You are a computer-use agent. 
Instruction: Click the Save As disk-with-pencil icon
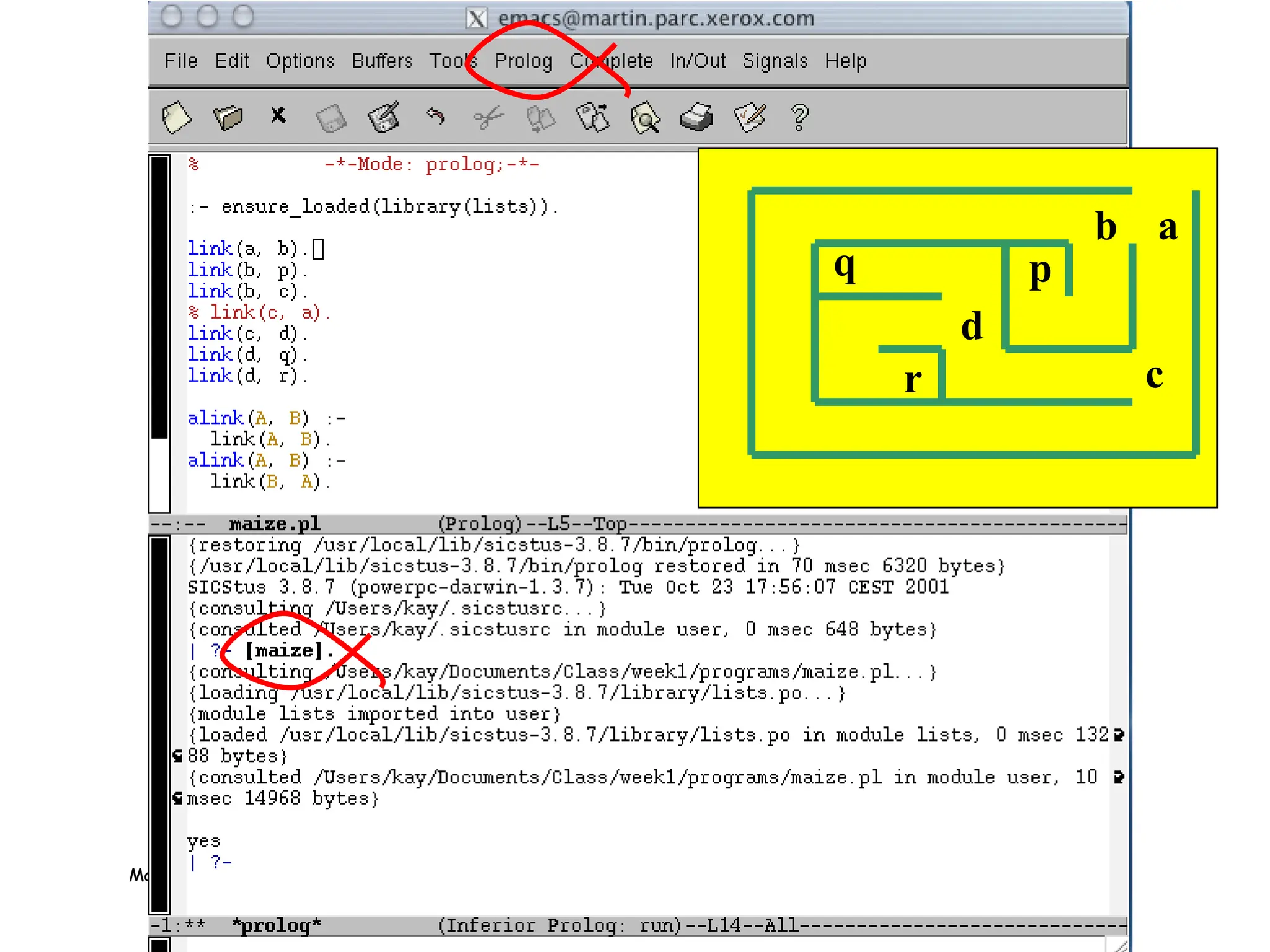tap(384, 117)
